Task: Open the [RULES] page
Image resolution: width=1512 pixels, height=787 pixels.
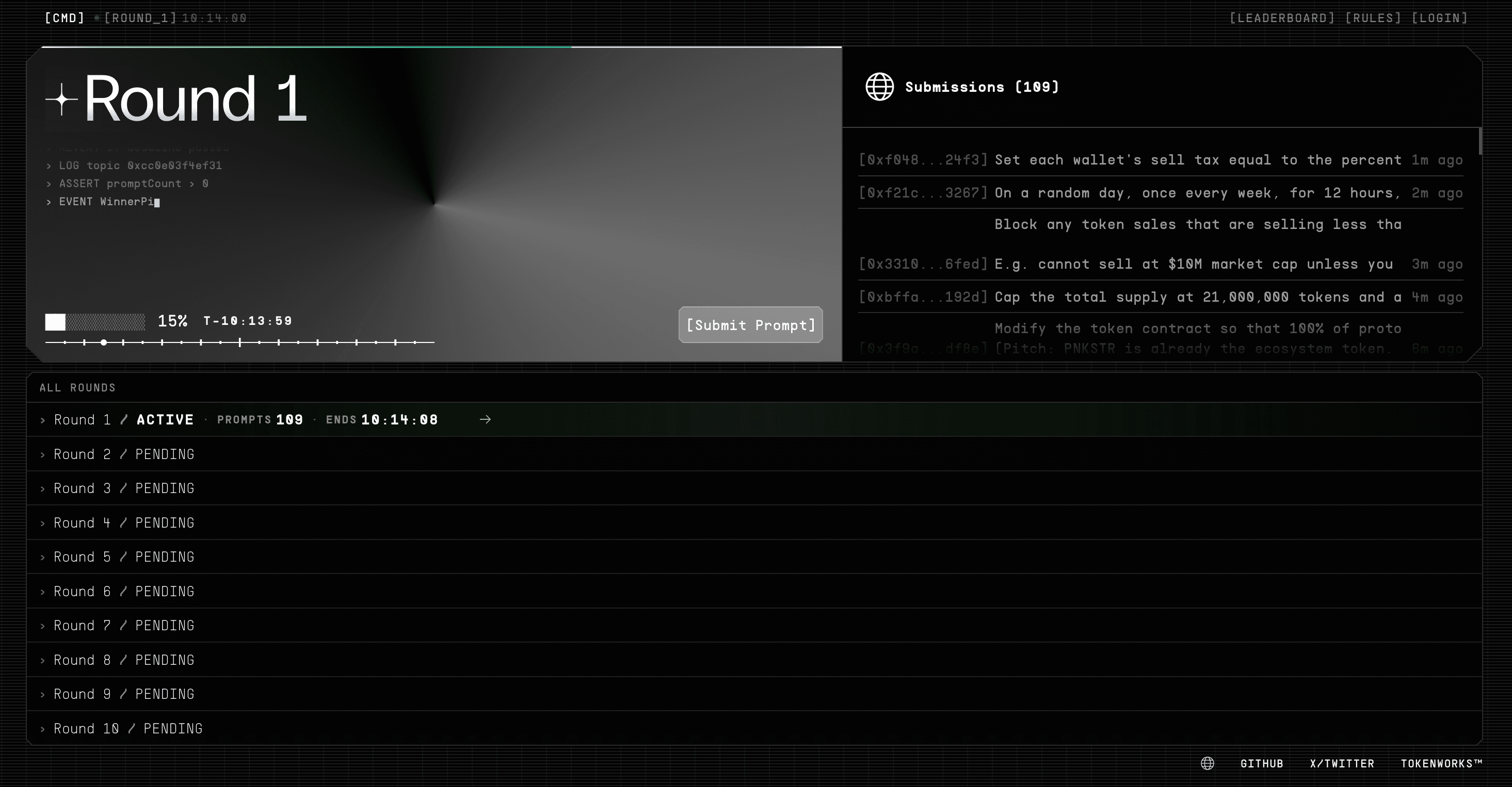Action: 1373,18
